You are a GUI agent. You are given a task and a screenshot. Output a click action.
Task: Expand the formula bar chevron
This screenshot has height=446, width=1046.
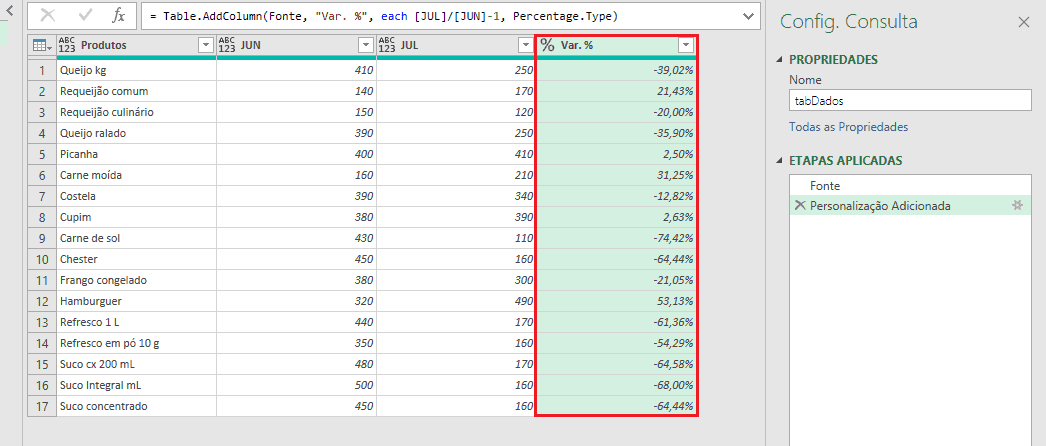coord(748,15)
